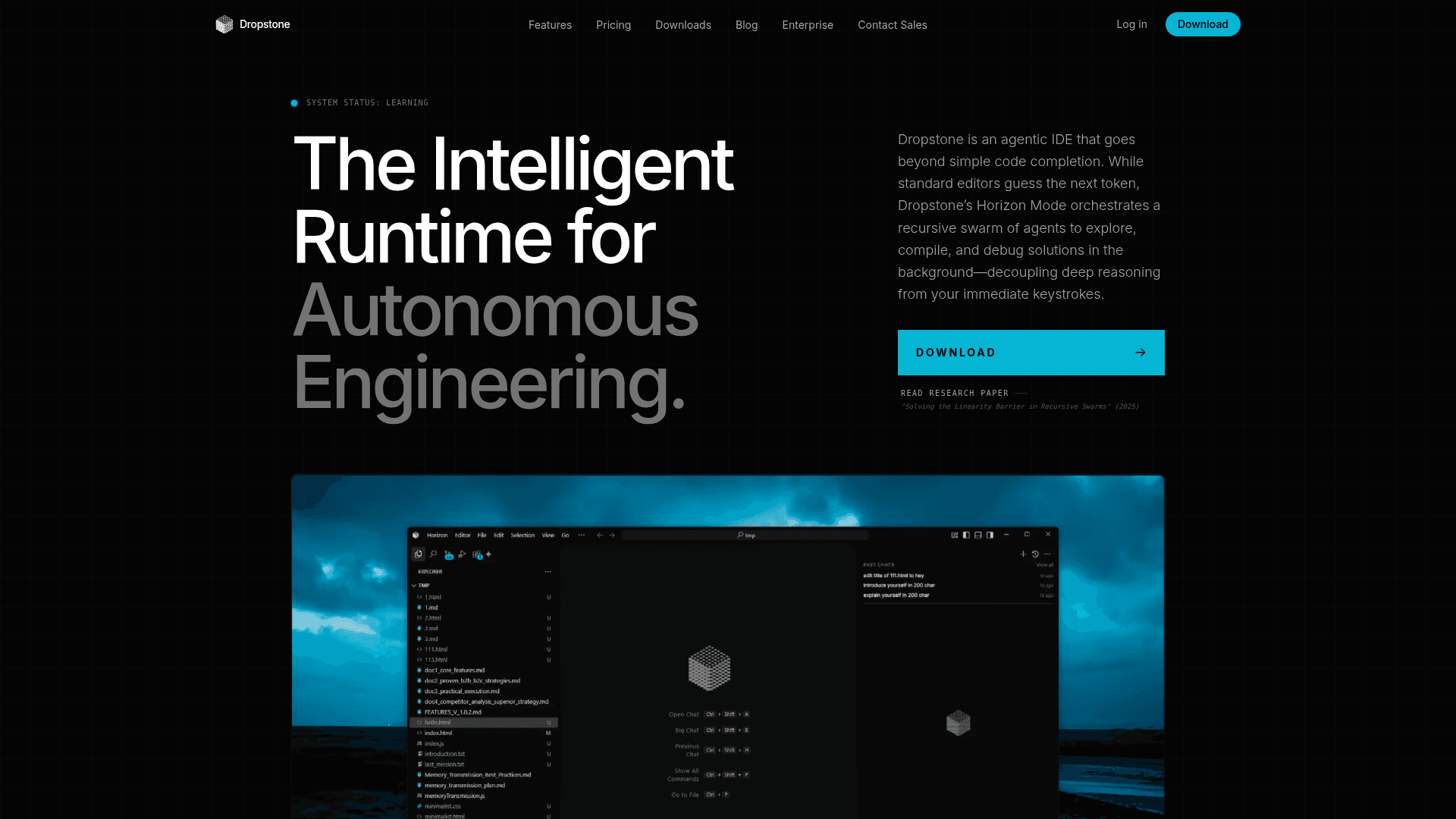Open the Extensions icon in IDE sidebar
Image resolution: width=1456 pixels, height=819 pixels.
(x=477, y=555)
